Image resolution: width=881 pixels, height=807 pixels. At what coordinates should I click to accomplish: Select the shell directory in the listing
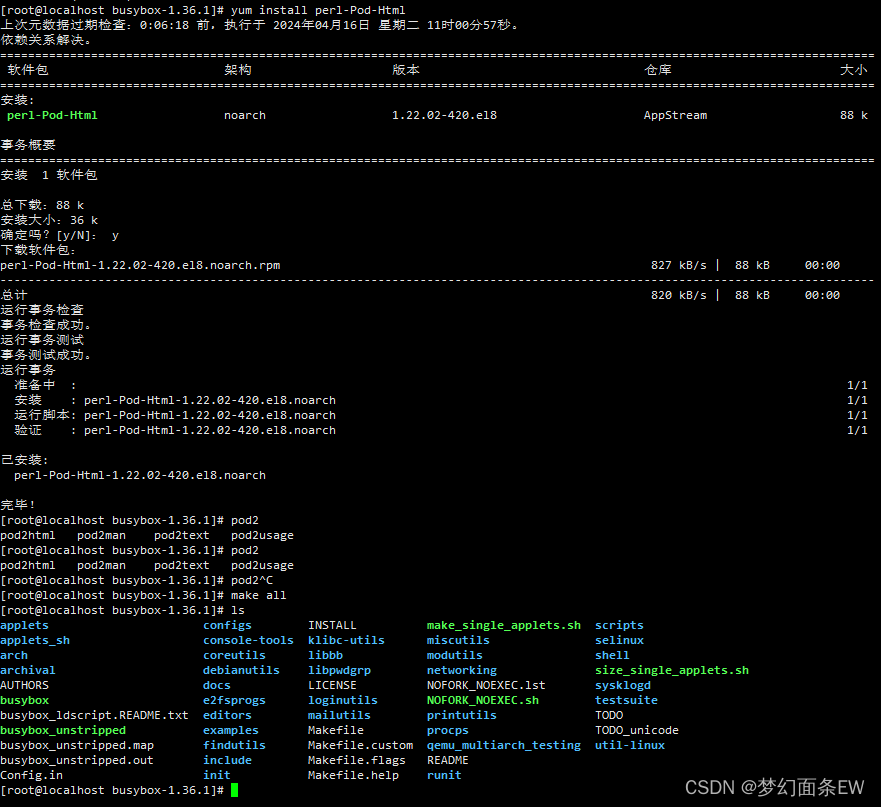pos(612,654)
